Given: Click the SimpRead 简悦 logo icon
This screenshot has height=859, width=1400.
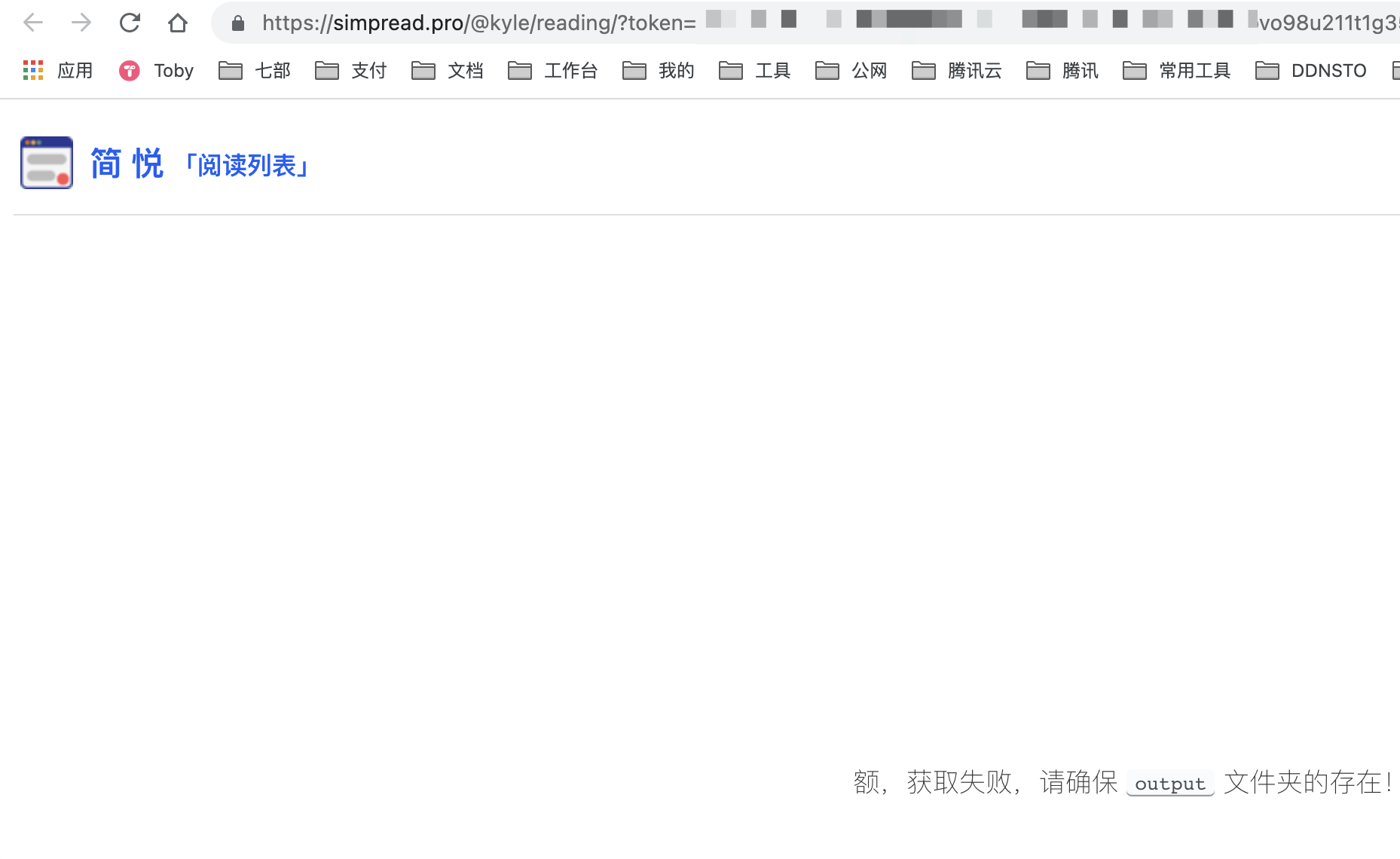Looking at the screenshot, I should 45,162.
